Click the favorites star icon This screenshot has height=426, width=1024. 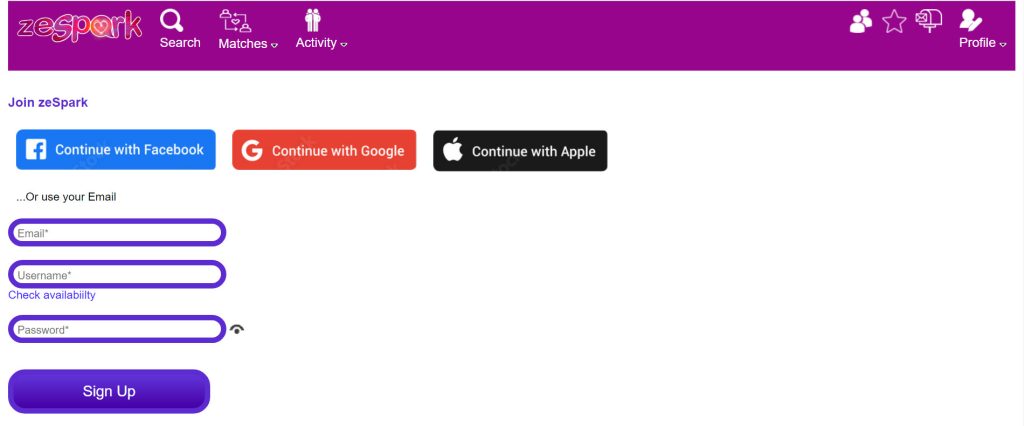(x=894, y=22)
